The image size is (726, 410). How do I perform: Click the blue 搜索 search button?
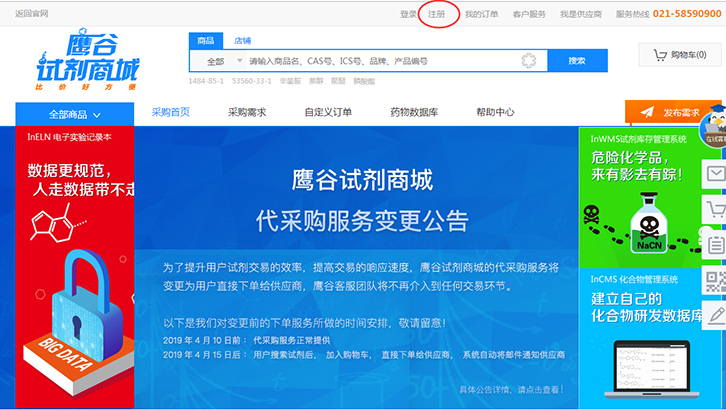pyautogui.click(x=577, y=61)
